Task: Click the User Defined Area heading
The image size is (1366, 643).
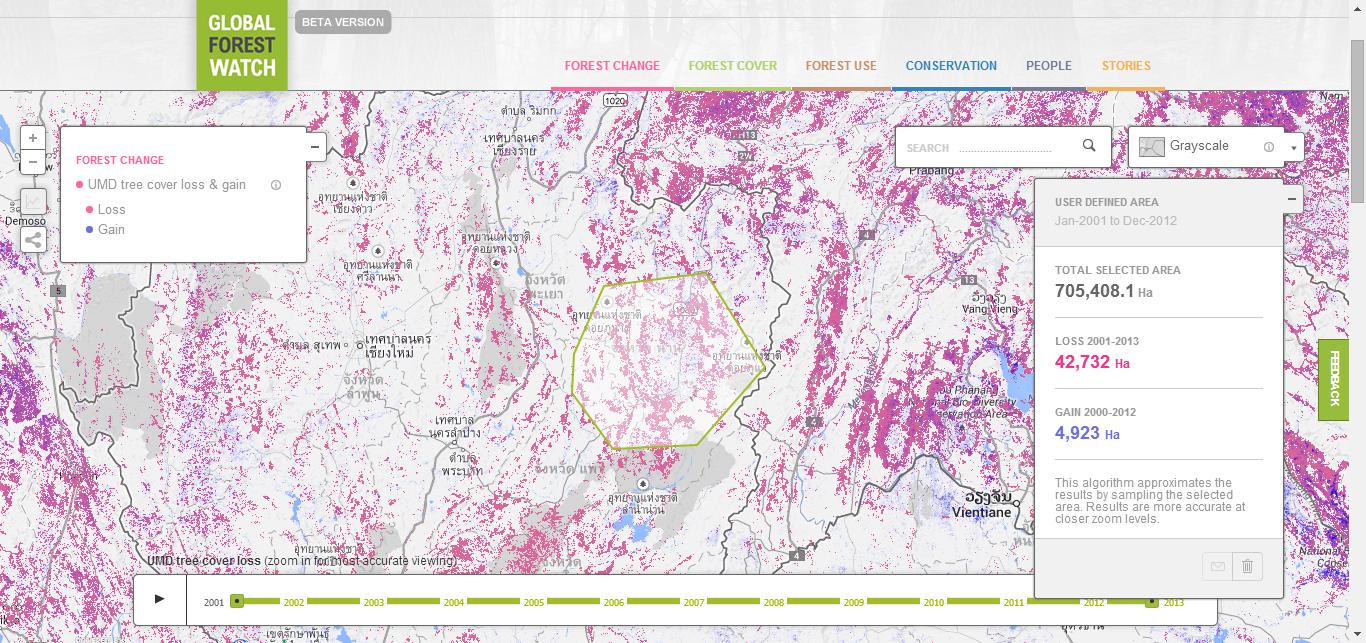Action: [x=1107, y=202]
